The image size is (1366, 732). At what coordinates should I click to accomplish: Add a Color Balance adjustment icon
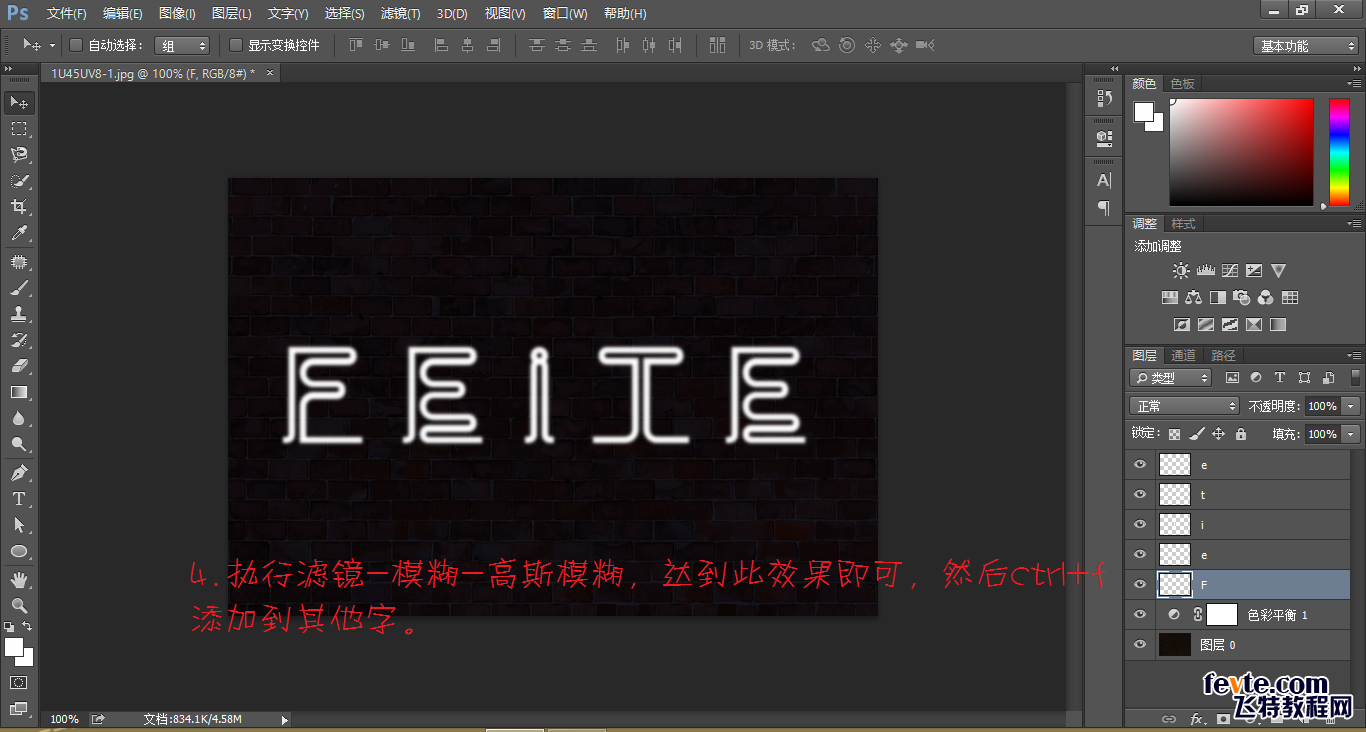(1193, 298)
